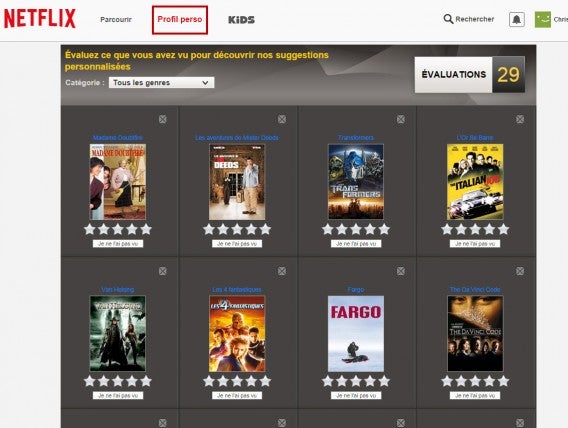Open the Van Helsing title link
This screenshot has width=568, height=428.
[118, 290]
